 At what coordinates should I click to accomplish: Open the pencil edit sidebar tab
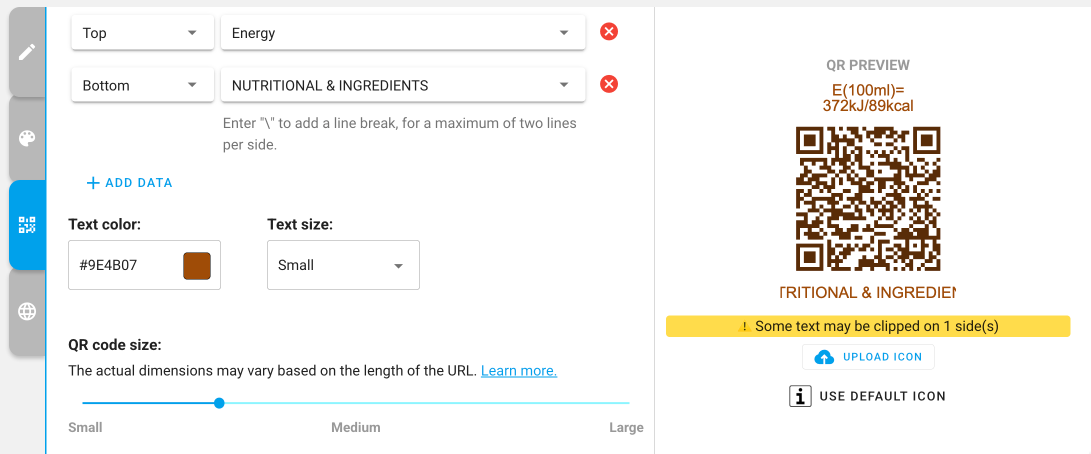point(27,52)
